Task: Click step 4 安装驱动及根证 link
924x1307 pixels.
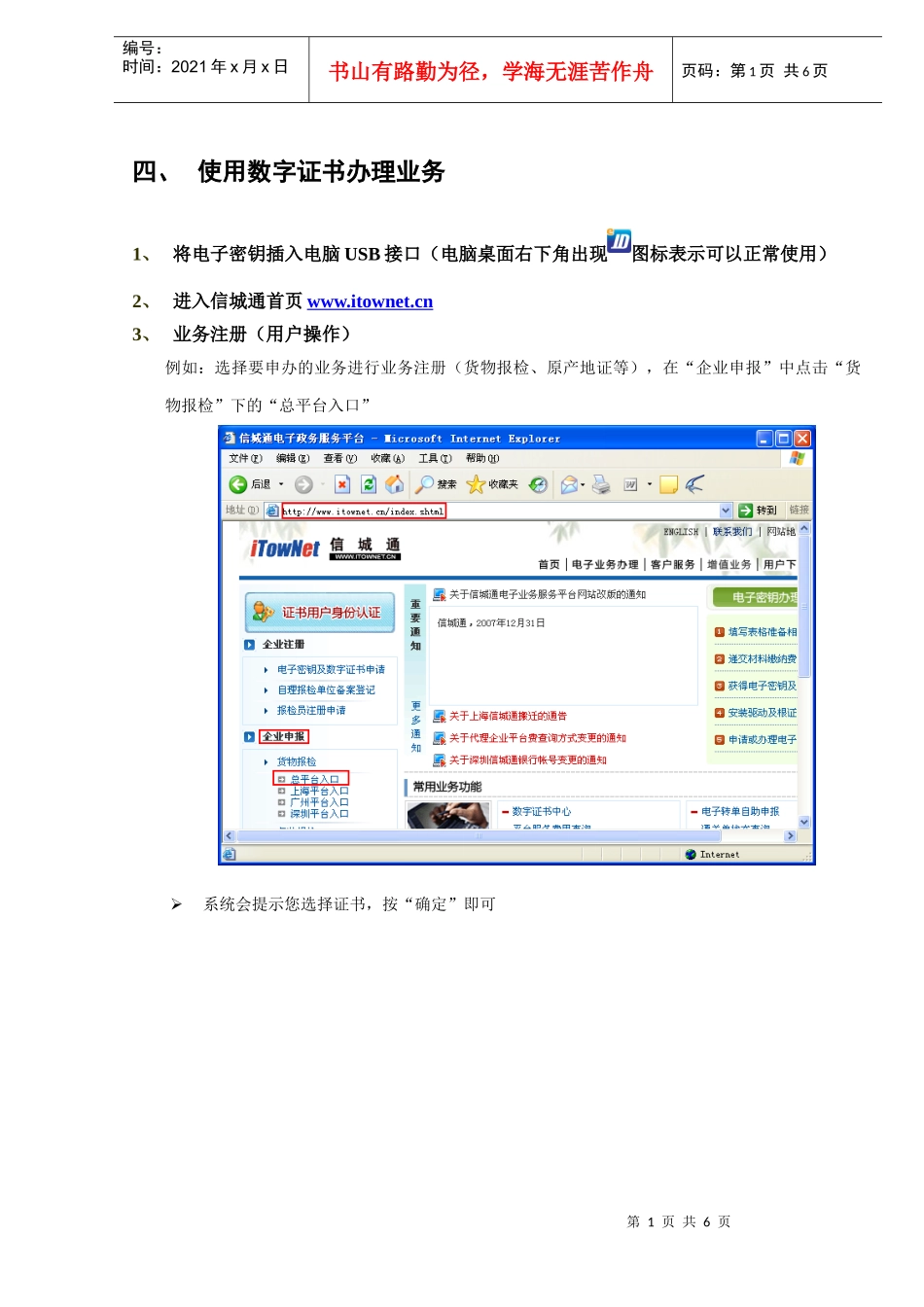Action: 763,713
